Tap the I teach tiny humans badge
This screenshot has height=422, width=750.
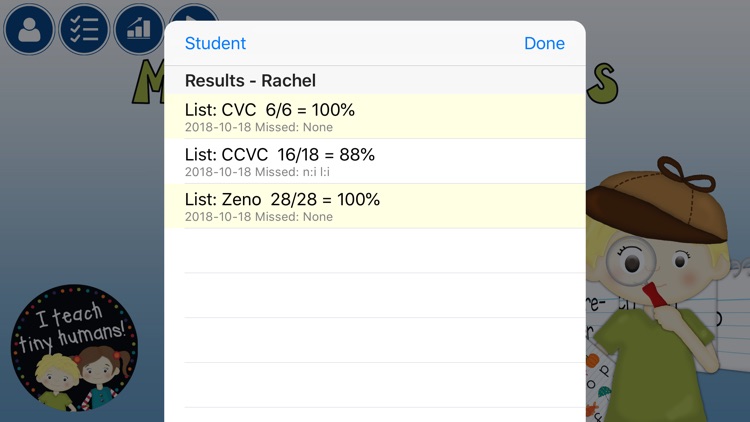[x=74, y=348]
